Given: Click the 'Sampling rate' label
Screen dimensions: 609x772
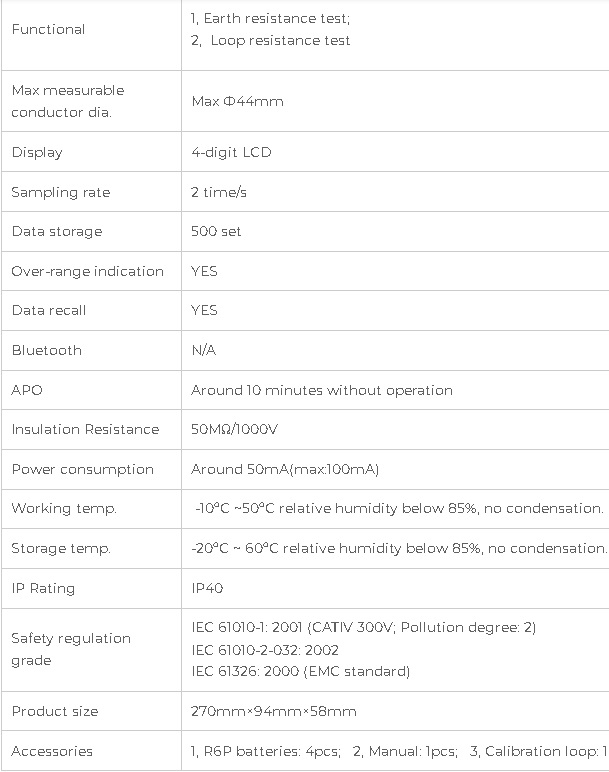Looking at the screenshot, I should tap(61, 193).
